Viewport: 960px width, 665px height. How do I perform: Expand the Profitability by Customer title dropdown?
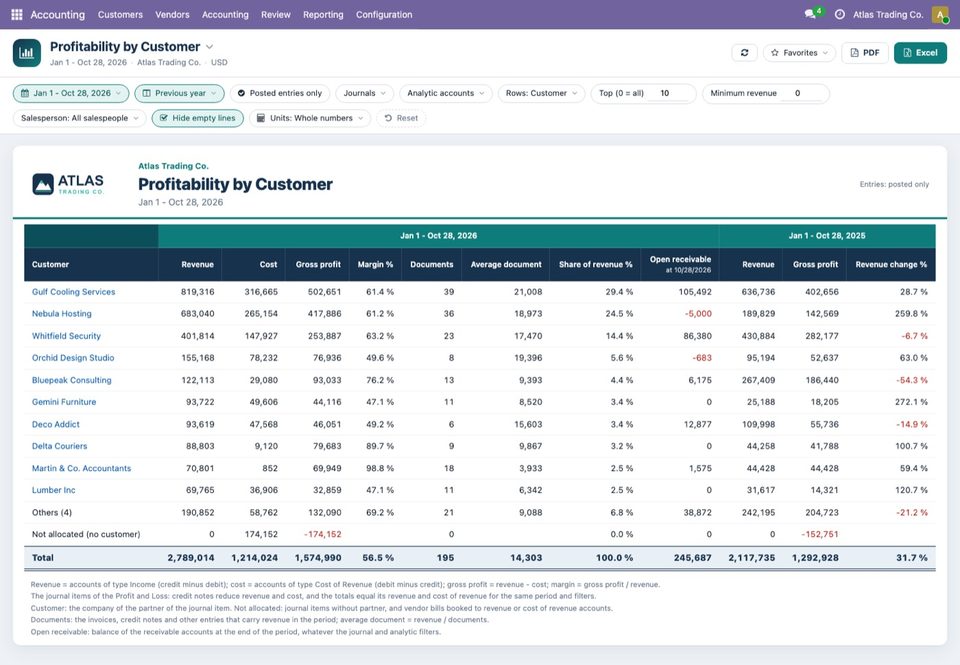[x=209, y=47]
